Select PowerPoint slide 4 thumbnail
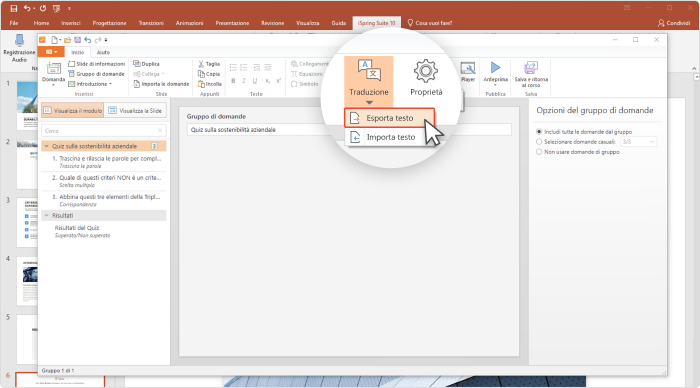 [27, 280]
